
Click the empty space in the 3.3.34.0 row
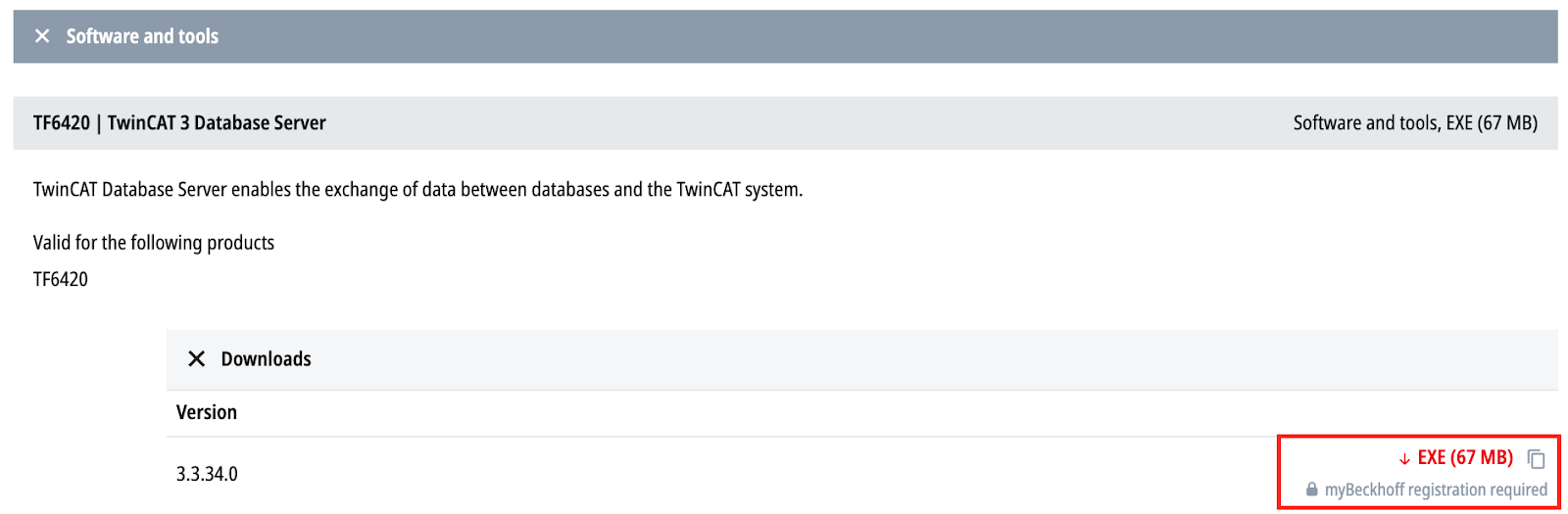tap(755, 474)
